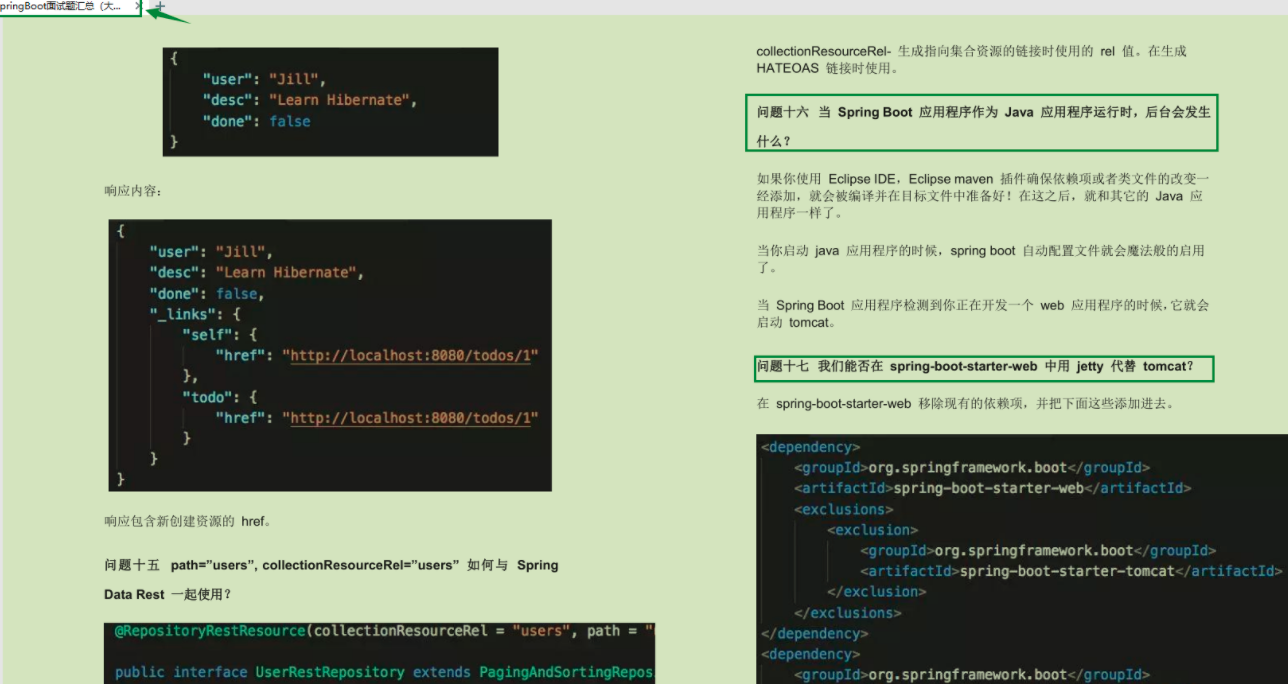Viewport: 1288px width, 684px height.
Task: Click the word "HATEOAS" in right column
Action: click(x=787, y=68)
